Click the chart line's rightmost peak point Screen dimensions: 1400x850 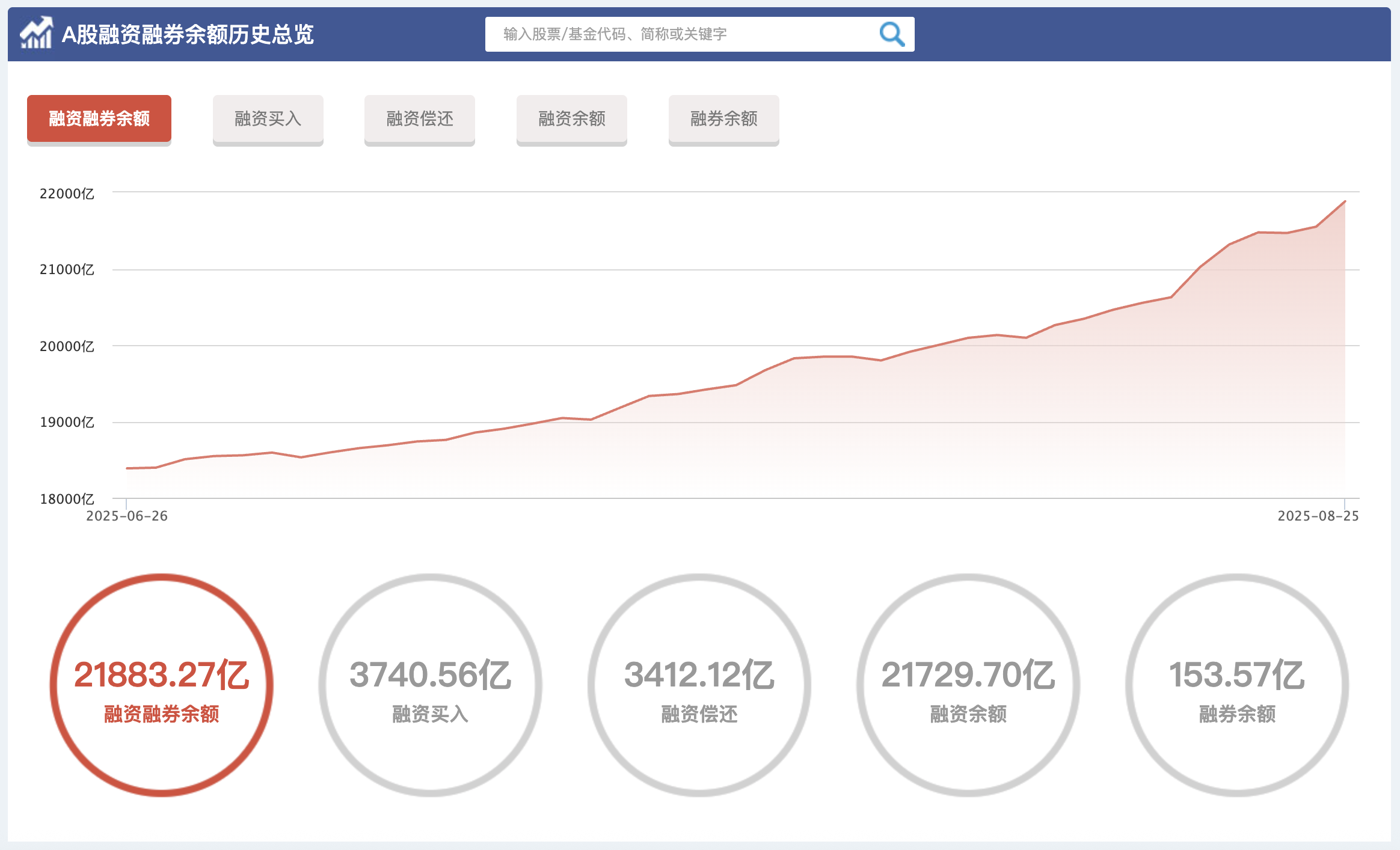[x=1345, y=202]
